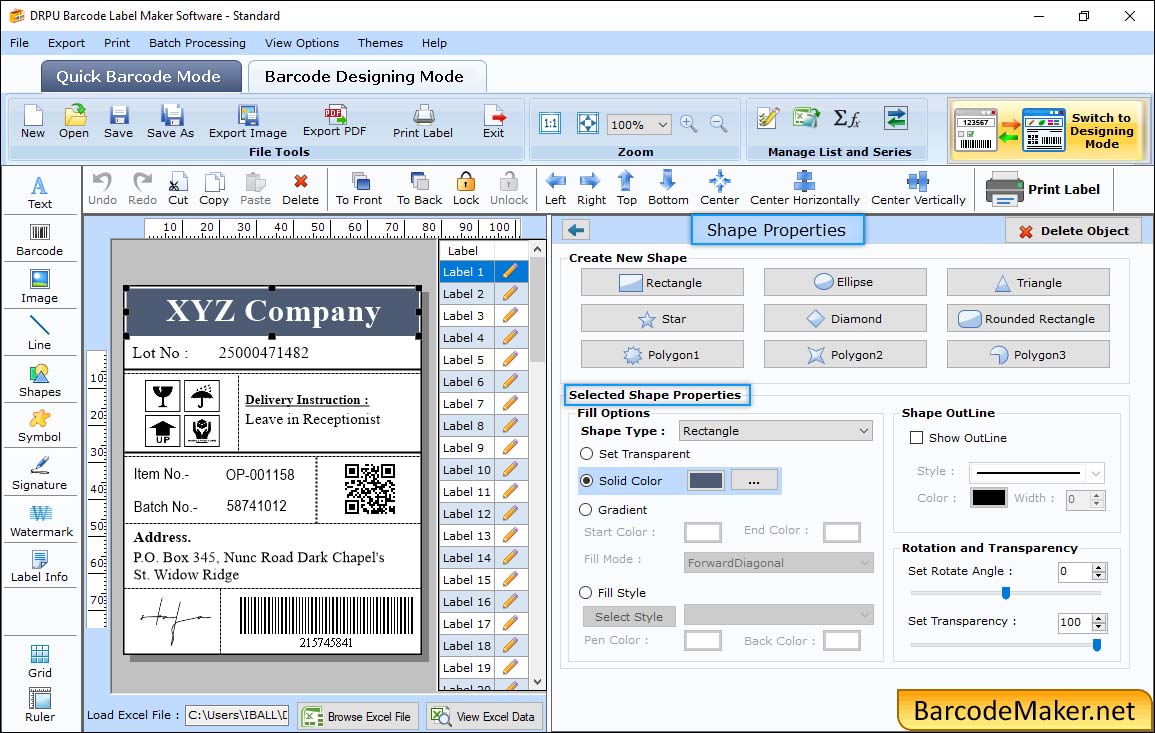Edit Label 10 using its pencil icon
The height and width of the screenshot is (733, 1155).
click(x=510, y=470)
